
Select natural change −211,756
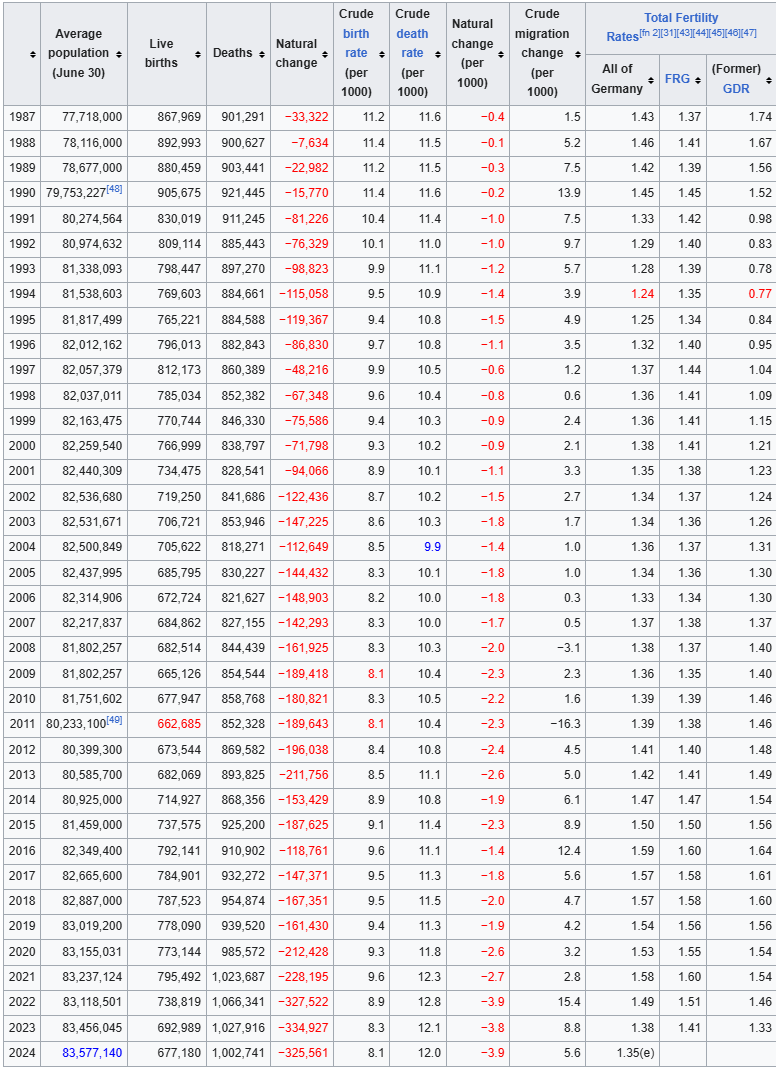(303, 775)
